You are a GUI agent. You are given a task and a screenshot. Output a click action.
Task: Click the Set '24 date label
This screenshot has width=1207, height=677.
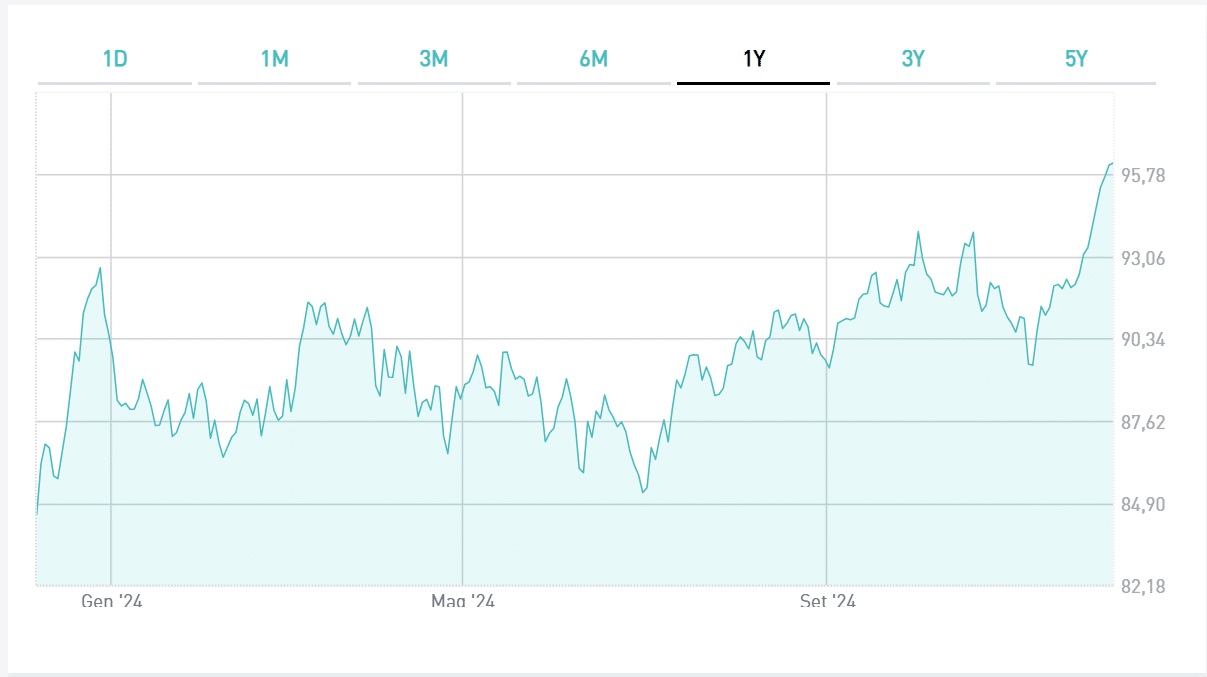[827, 601]
